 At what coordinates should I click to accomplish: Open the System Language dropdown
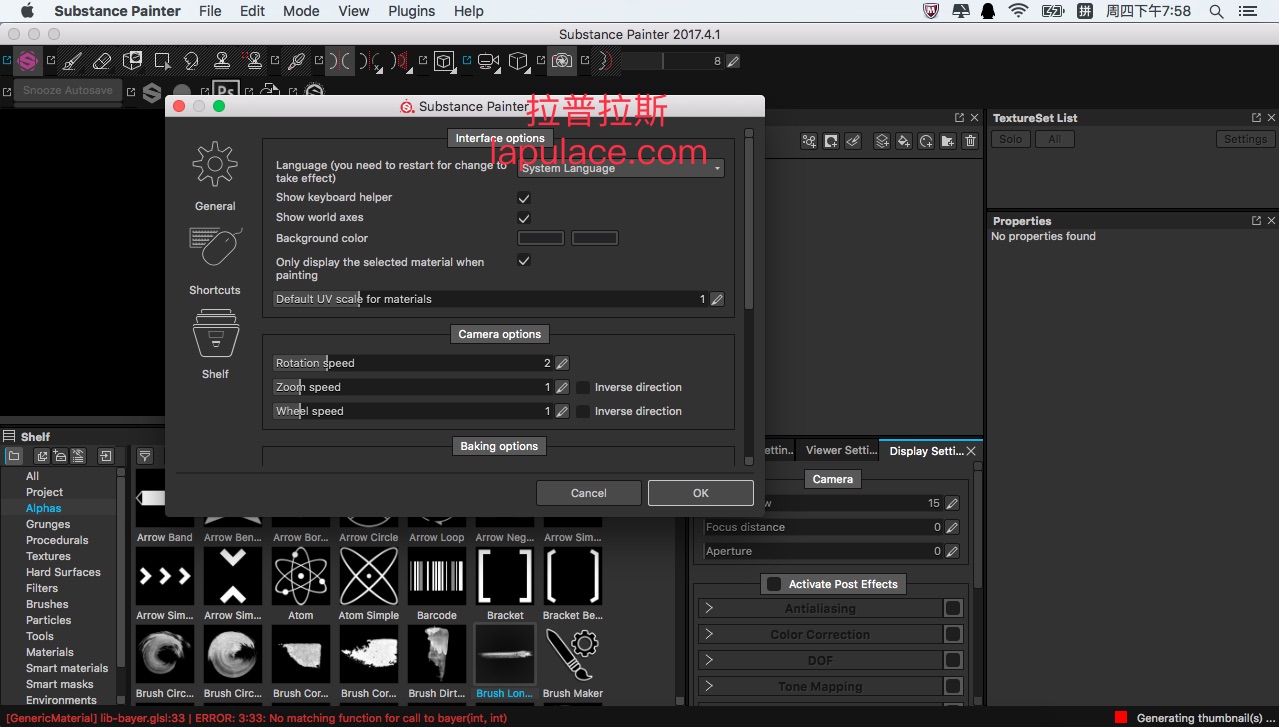tap(621, 168)
